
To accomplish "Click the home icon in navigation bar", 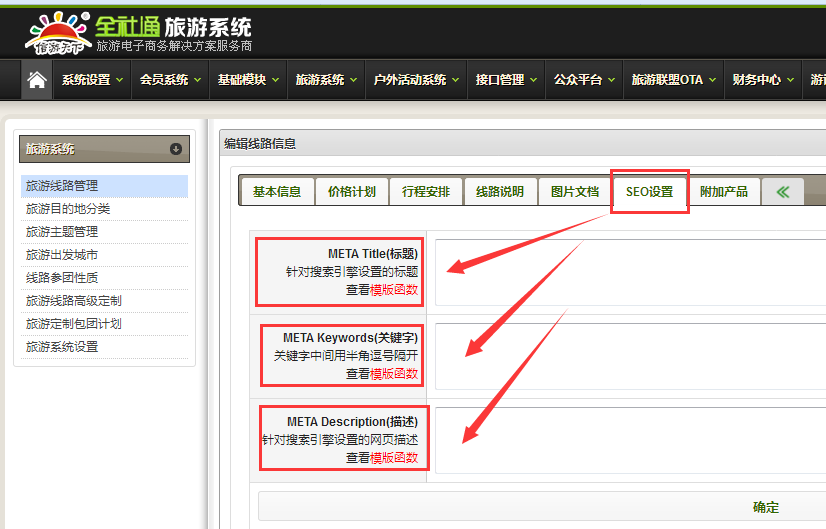I will (37, 80).
